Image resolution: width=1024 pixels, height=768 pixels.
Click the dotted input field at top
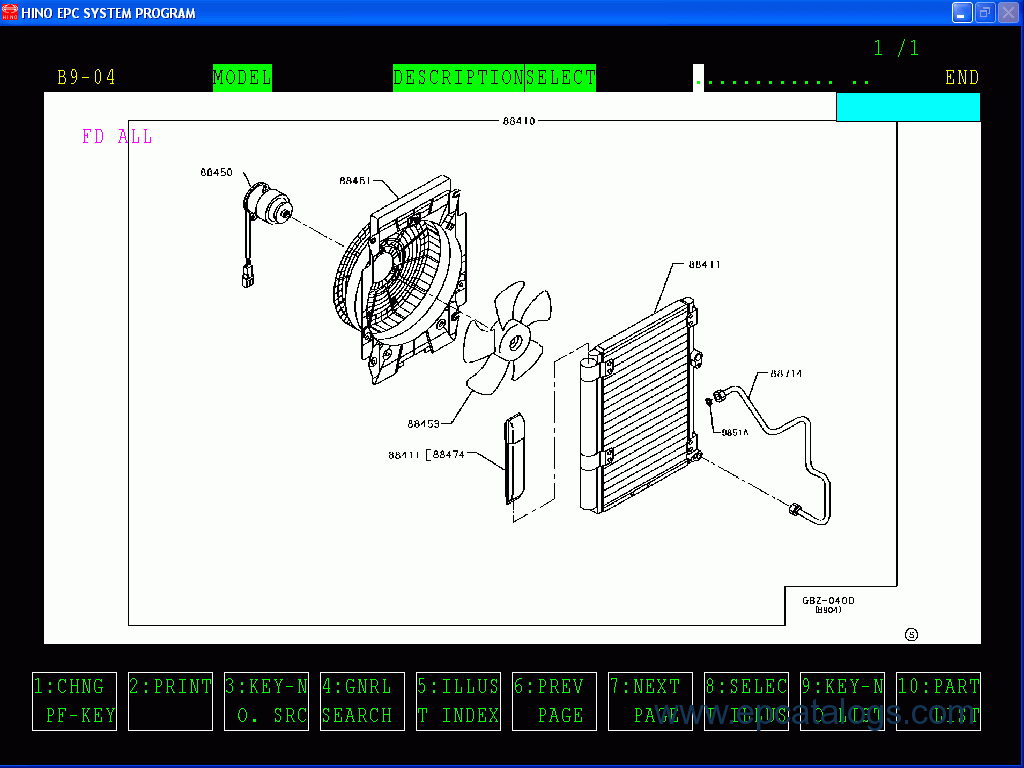pyautogui.click(x=782, y=78)
